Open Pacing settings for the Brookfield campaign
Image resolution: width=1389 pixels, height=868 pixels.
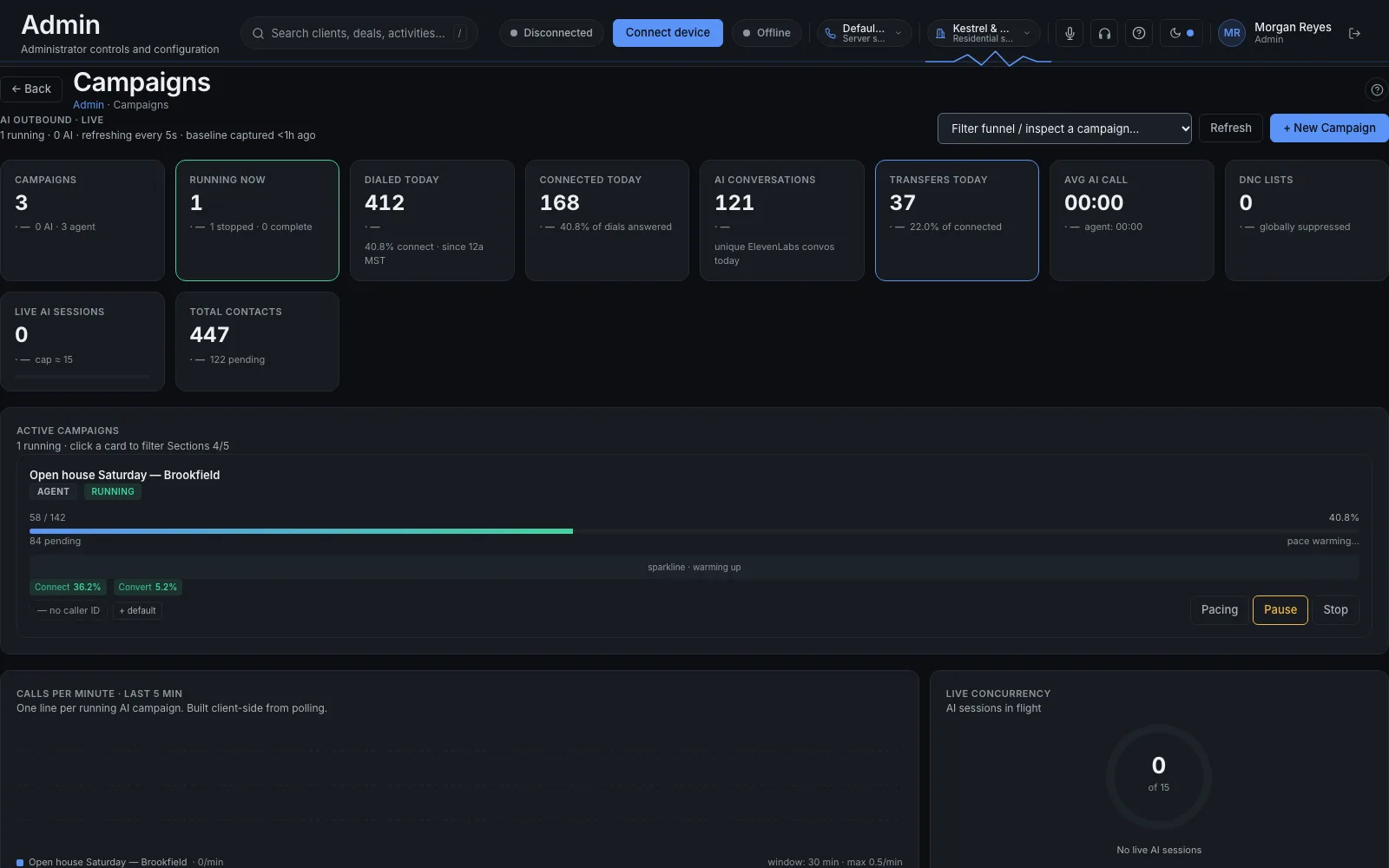click(1220, 609)
